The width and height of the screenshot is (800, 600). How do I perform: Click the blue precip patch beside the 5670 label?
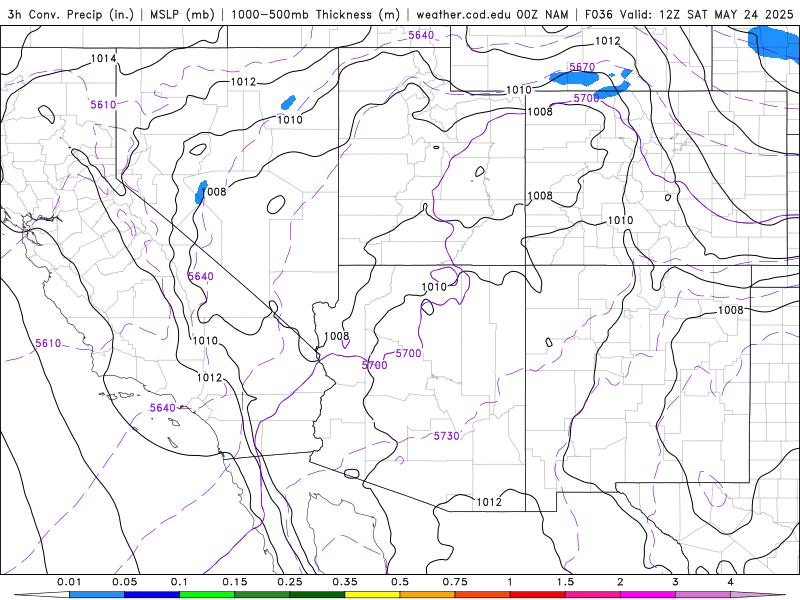574,78
